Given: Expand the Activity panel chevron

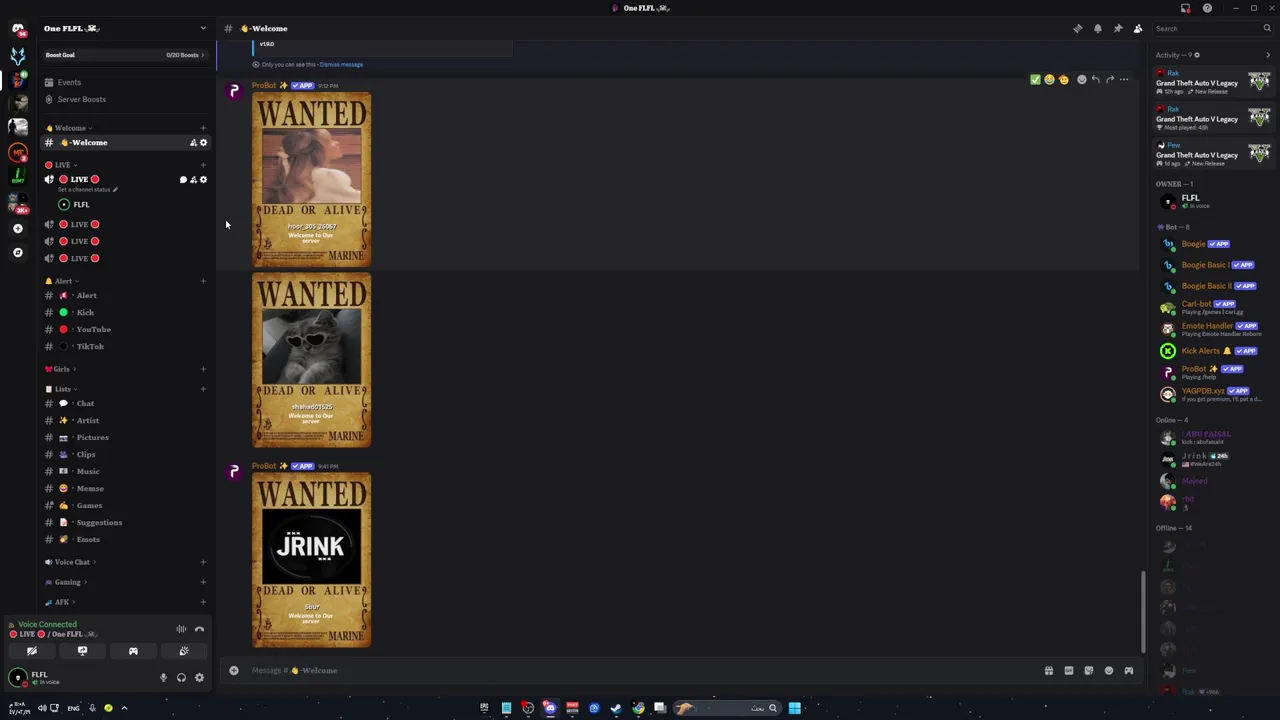Looking at the screenshot, I should [x=1268, y=55].
